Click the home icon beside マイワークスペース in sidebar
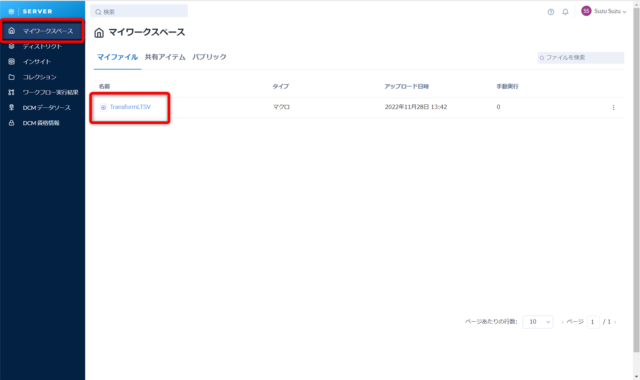 pos(11,31)
